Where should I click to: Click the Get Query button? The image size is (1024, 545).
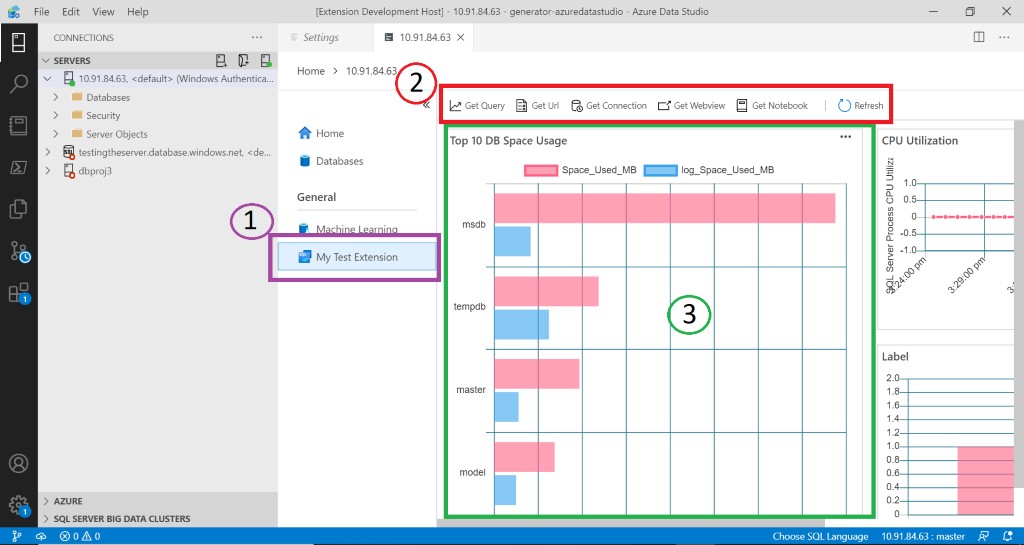click(477, 106)
